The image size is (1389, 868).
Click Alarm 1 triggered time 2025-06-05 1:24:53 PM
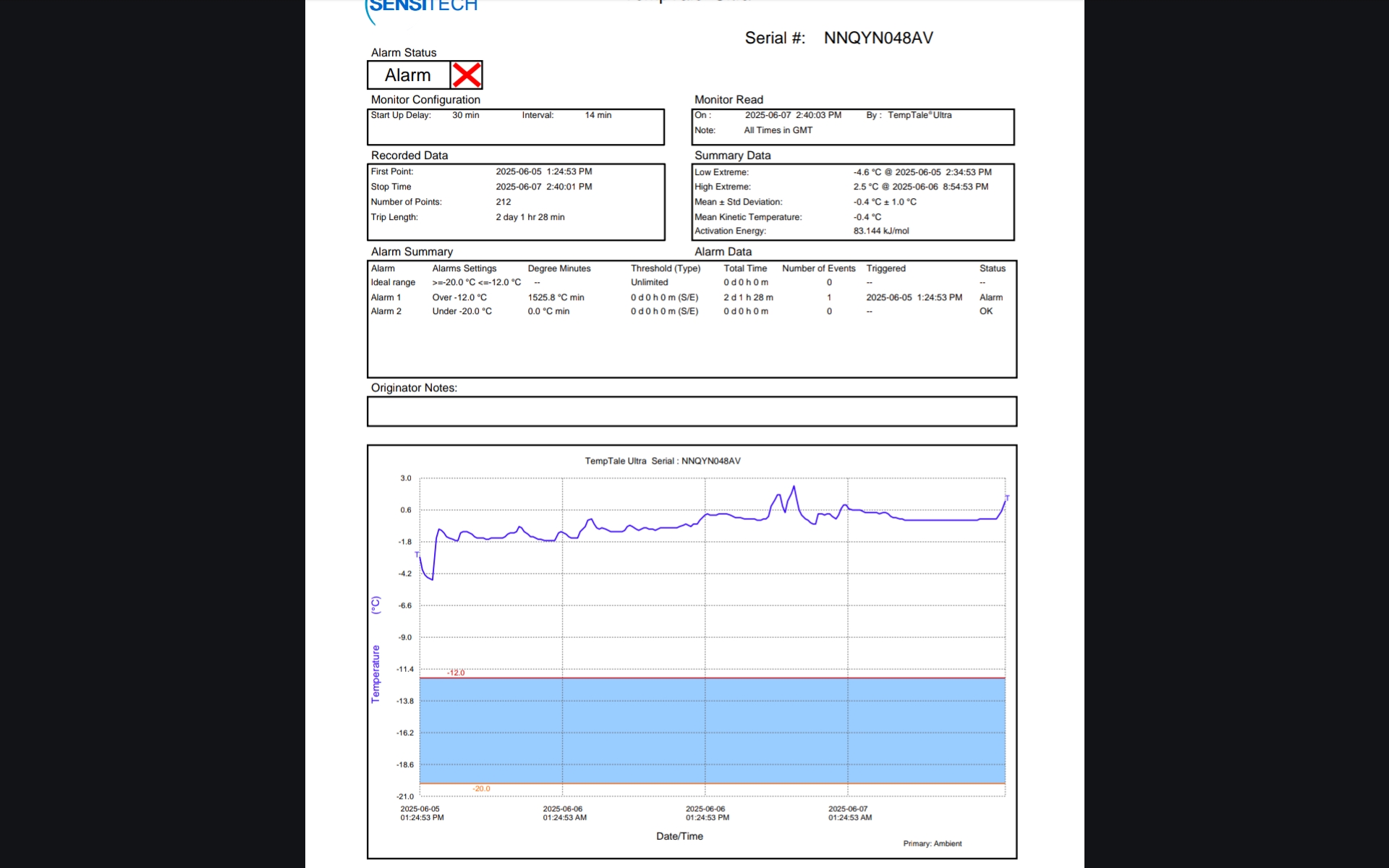(914, 297)
